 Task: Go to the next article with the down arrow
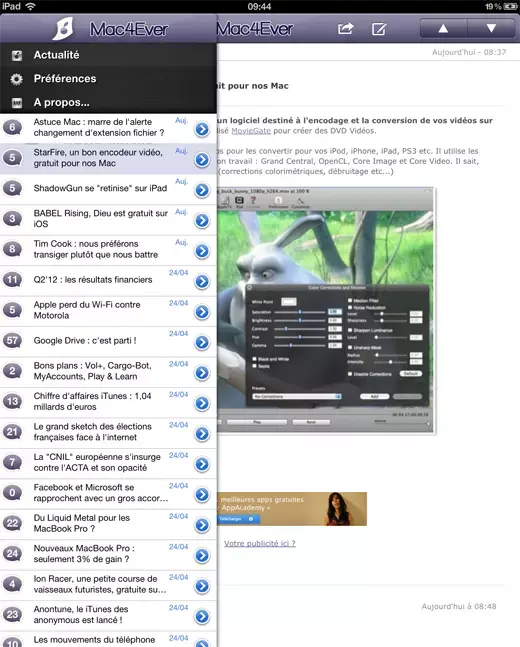point(491,28)
